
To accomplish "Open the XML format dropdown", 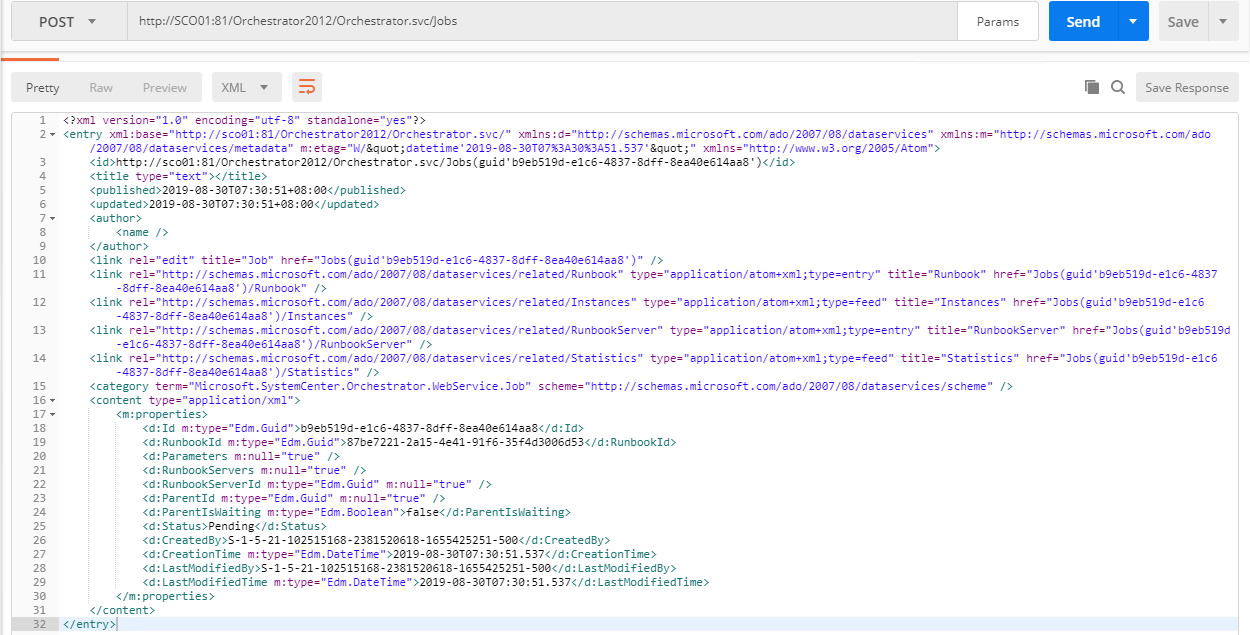I will pos(245,87).
